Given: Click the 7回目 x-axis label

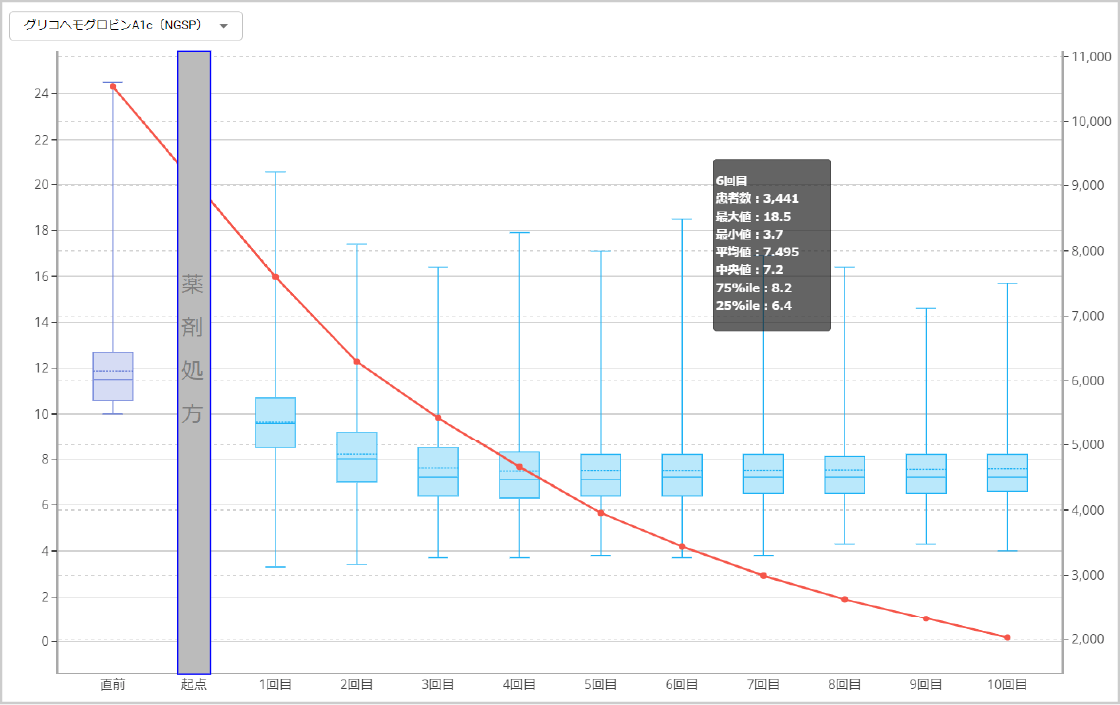Looking at the screenshot, I should [x=764, y=685].
